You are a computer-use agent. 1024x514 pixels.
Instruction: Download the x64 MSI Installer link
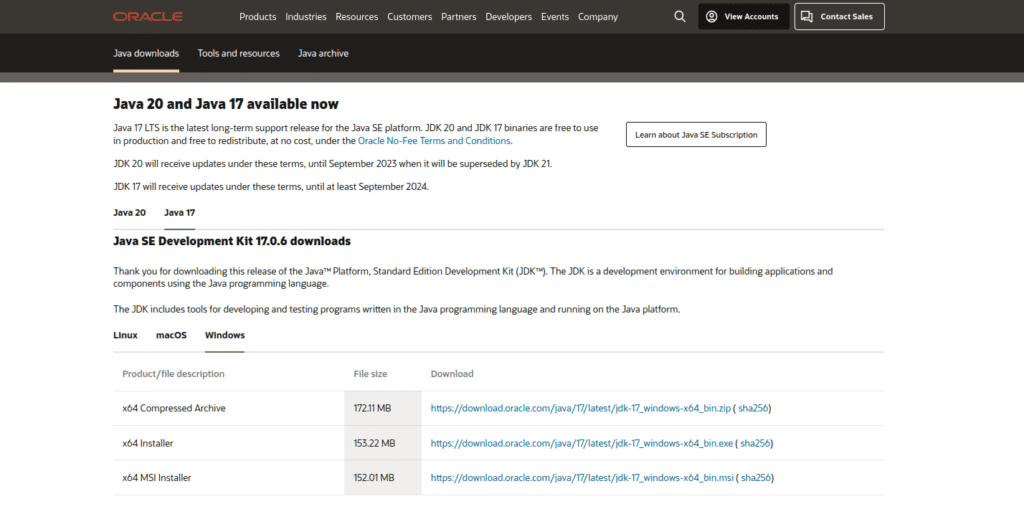[581, 478]
